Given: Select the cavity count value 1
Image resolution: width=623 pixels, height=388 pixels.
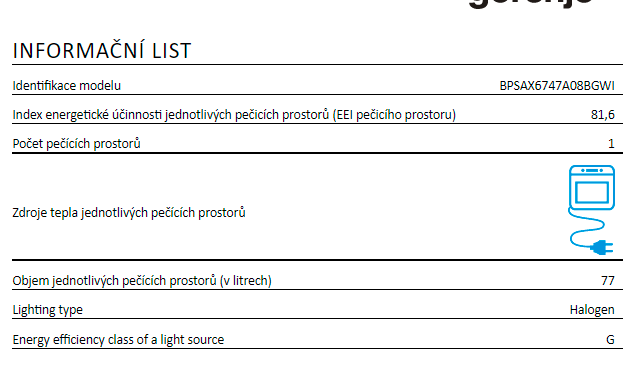Looking at the screenshot, I should [x=611, y=144].
